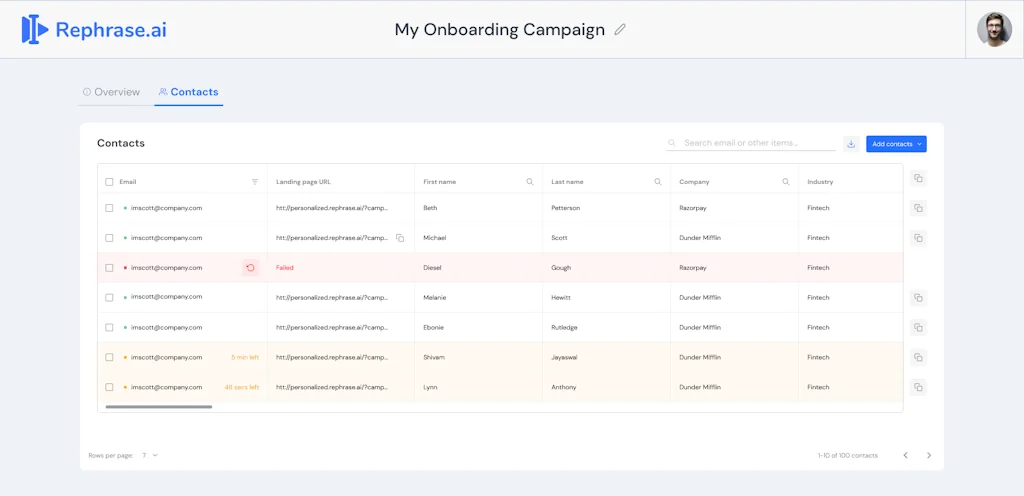Click copy icon in Beth Petterson row
The height and width of the screenshot is (496, 1024).
919,208
